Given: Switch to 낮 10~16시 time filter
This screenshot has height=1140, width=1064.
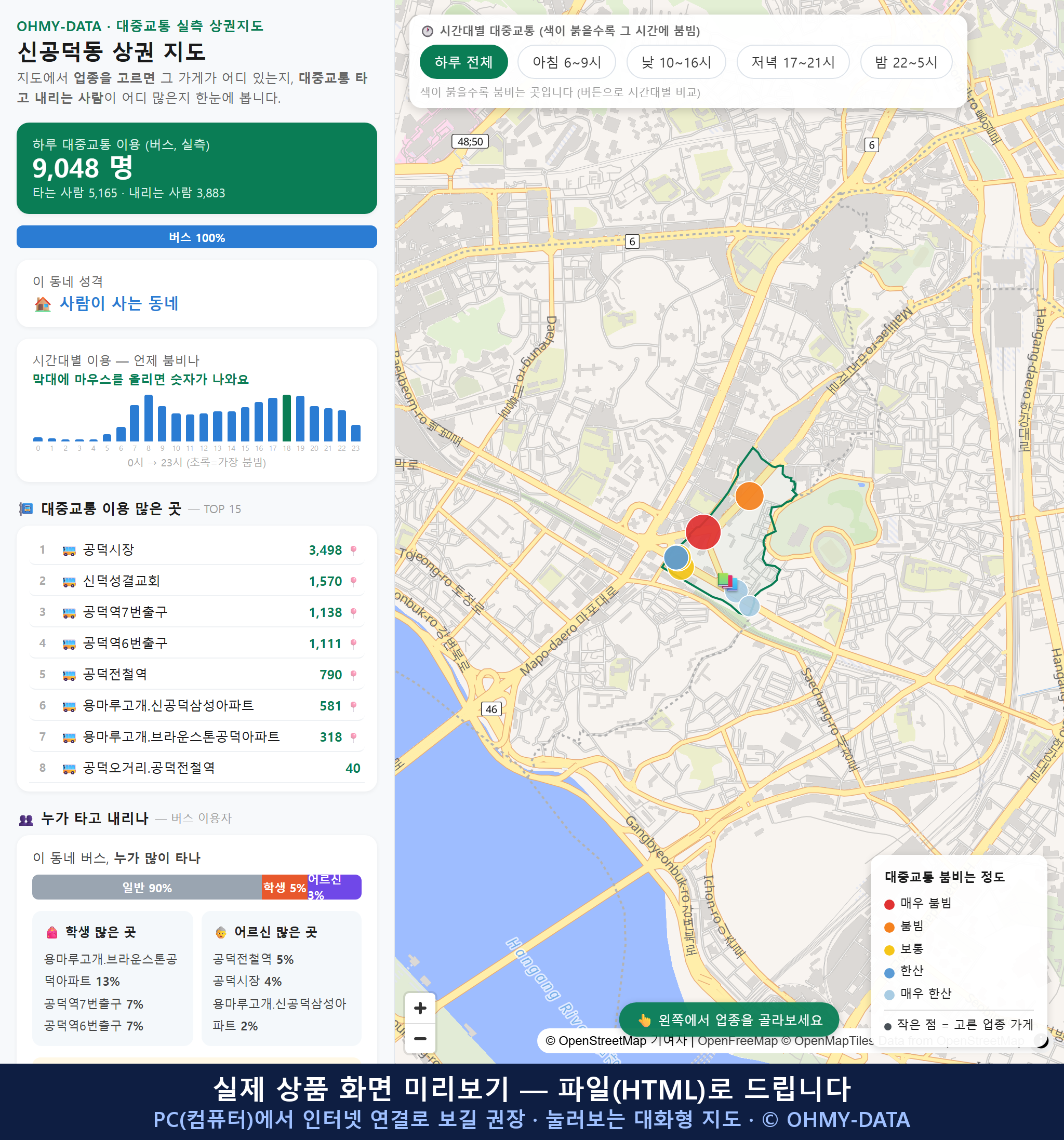Looking at the screenshot, I should point(676,62).
